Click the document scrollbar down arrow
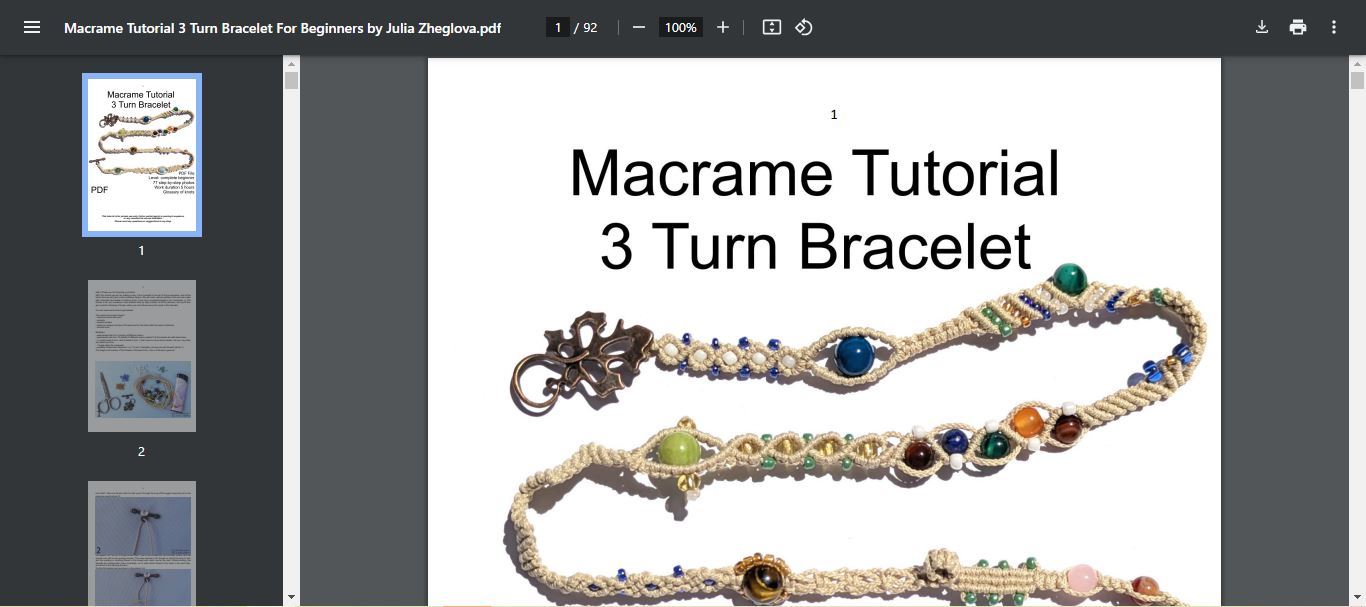 pos(1357,597)
